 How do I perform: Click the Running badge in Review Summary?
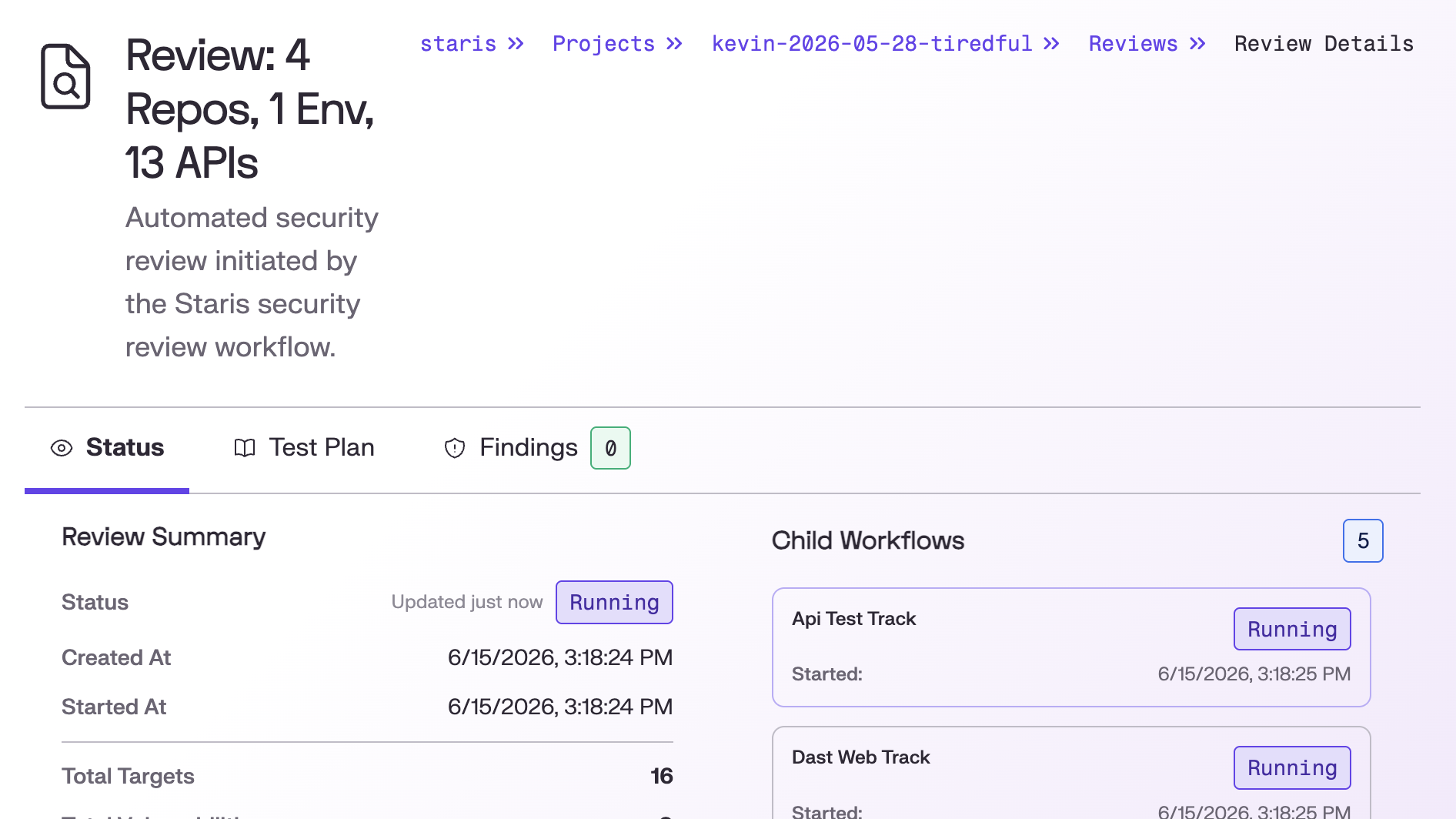[614, 603]
